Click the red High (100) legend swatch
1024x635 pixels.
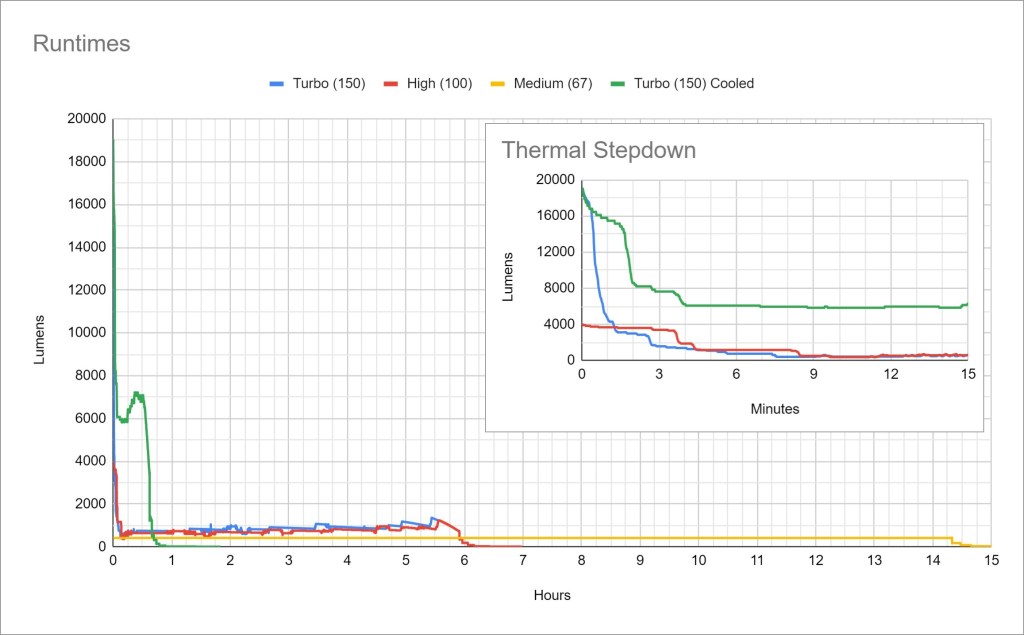392,84
